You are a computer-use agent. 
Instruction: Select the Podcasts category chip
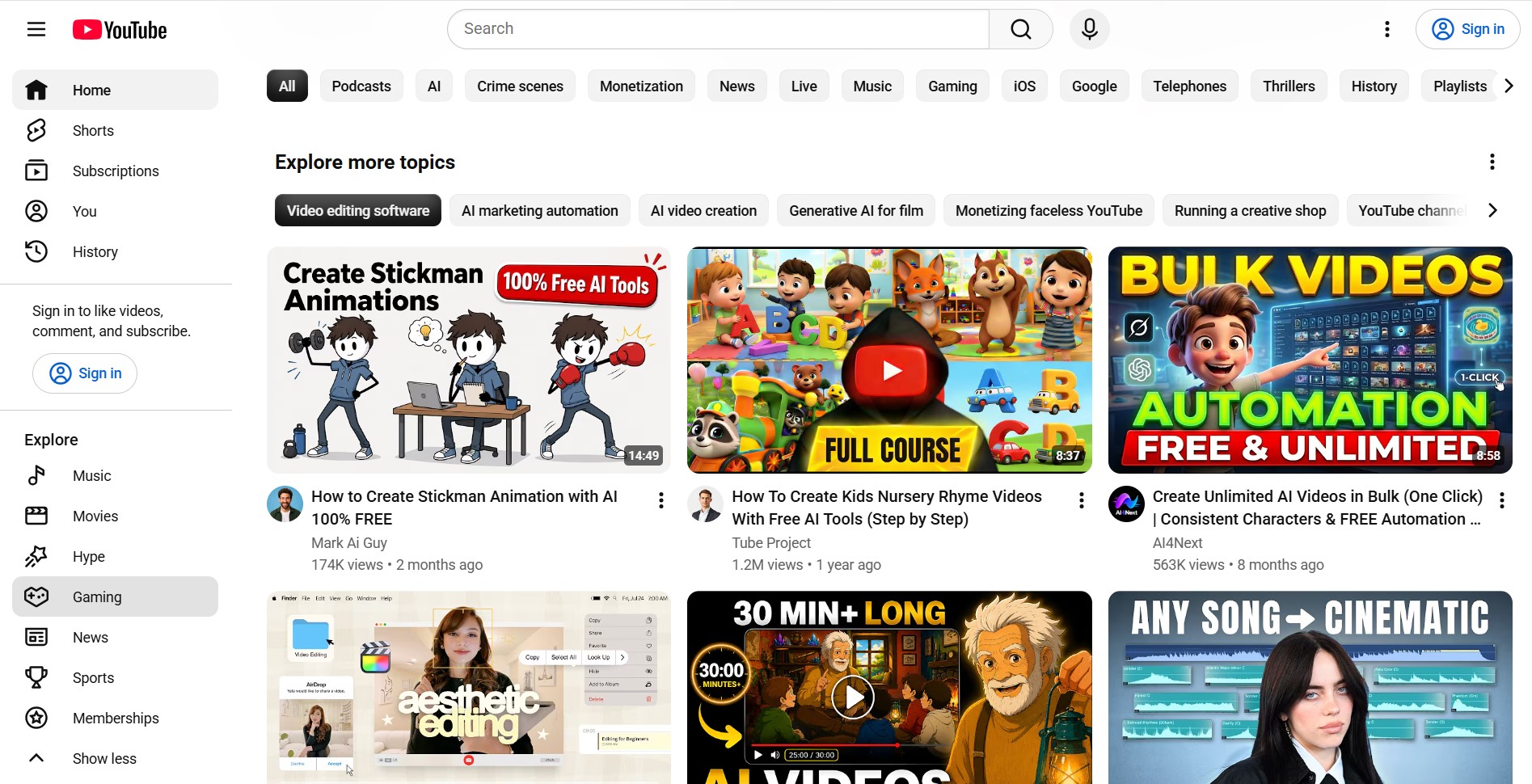tap(361, 86)
